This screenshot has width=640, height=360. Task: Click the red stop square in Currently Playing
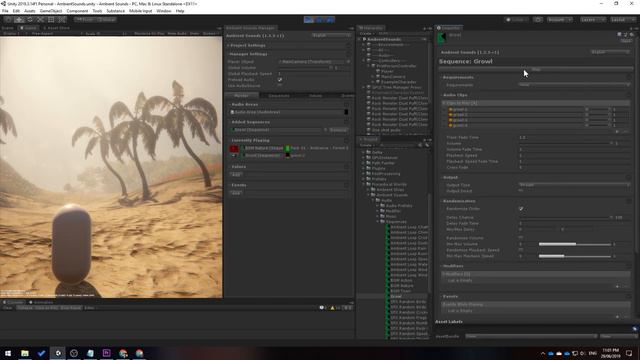pos(234,149)
